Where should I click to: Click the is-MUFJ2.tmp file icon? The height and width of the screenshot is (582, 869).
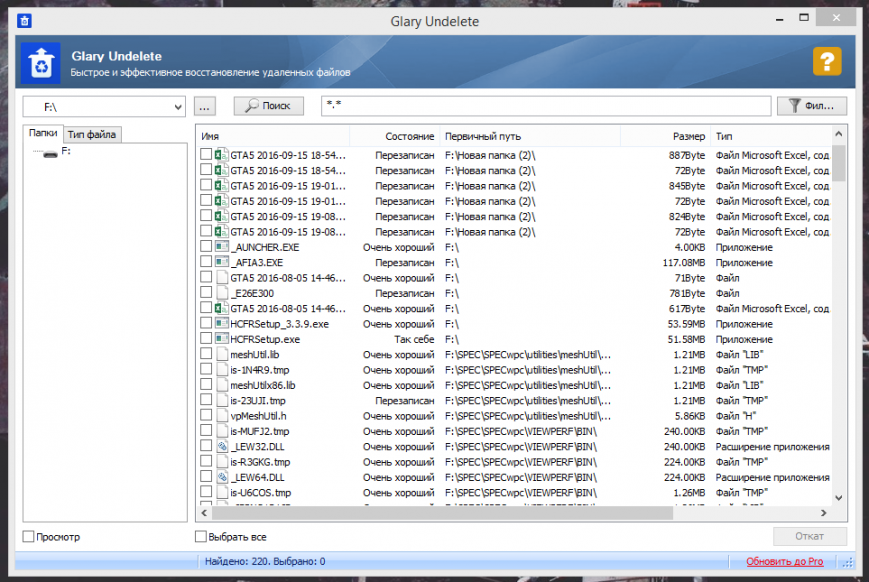[222, 430]
